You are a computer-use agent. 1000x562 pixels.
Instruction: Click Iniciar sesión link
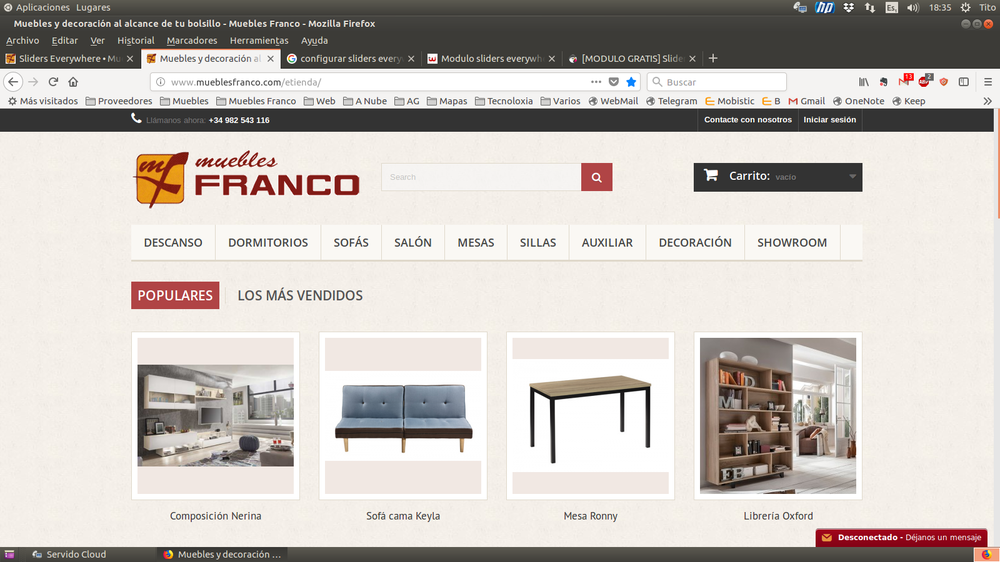(x=829, y=119)
